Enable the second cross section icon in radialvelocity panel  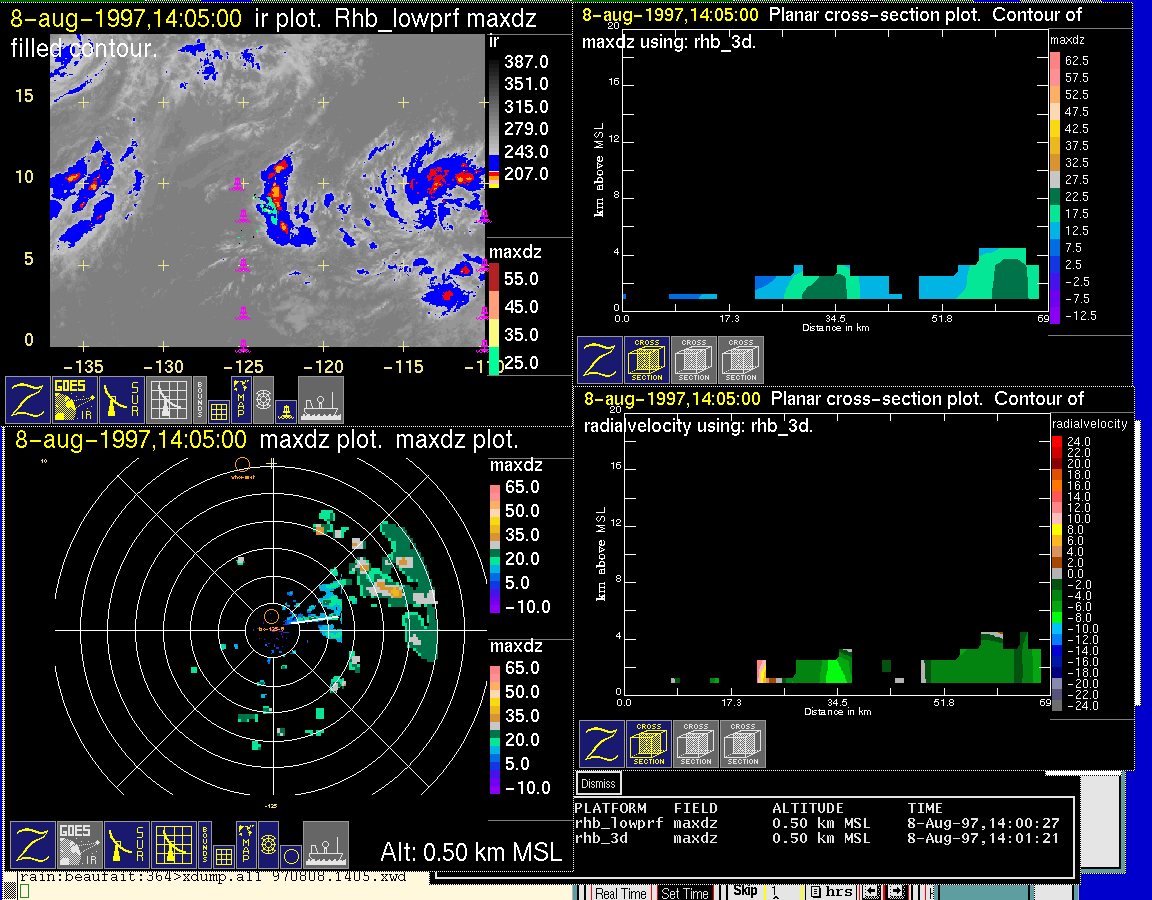click(x=695, y=744)
